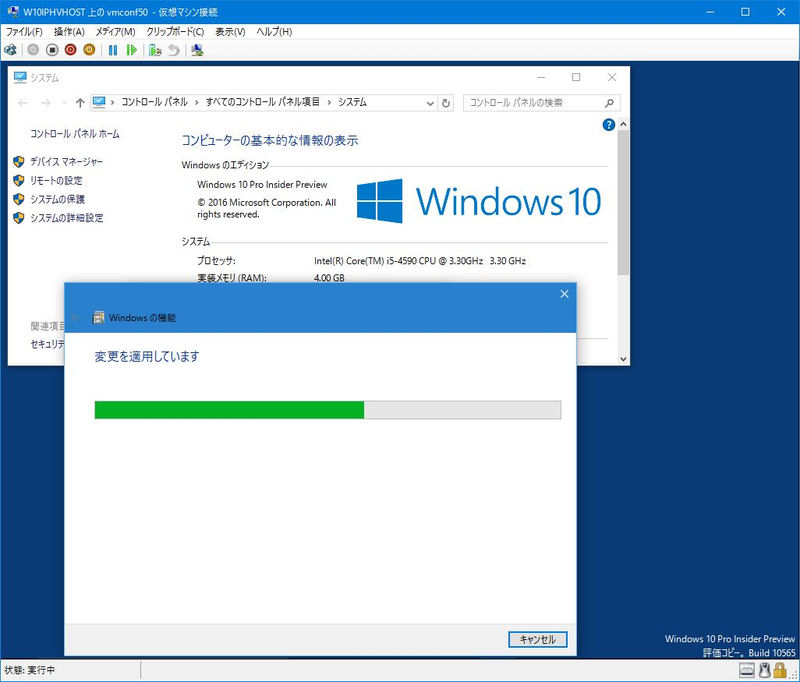Click the green Reset/resume icon
Viewport: 800px width, 682px height.
[x=132, y=50]
